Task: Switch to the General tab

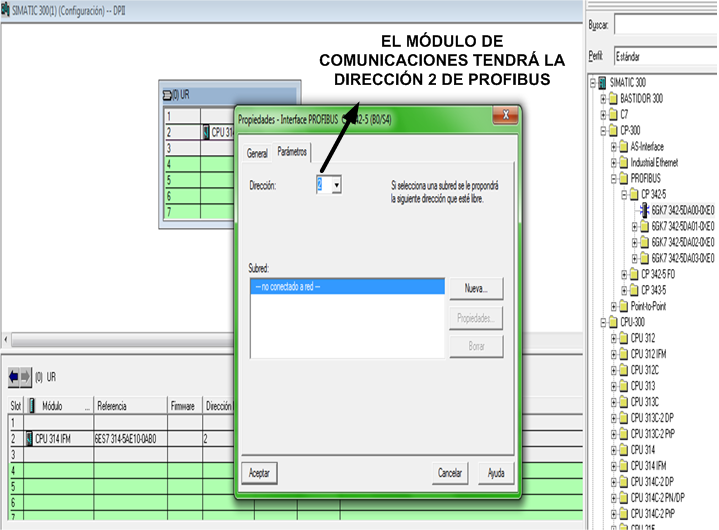Action: (257, 153)
